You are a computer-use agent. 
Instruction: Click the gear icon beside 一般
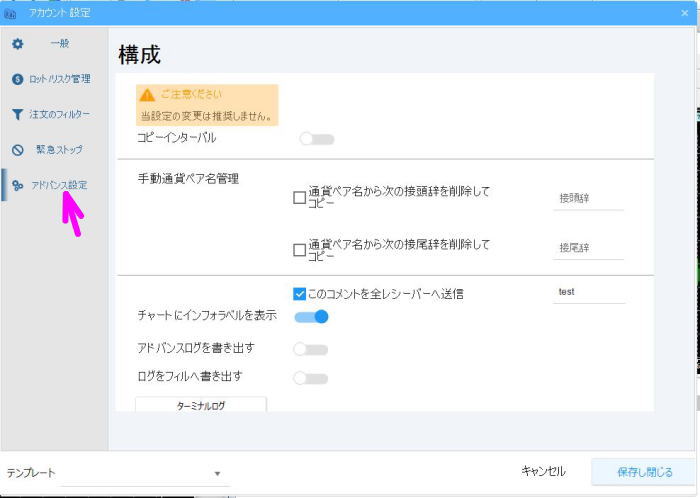[x=17, y=44]
